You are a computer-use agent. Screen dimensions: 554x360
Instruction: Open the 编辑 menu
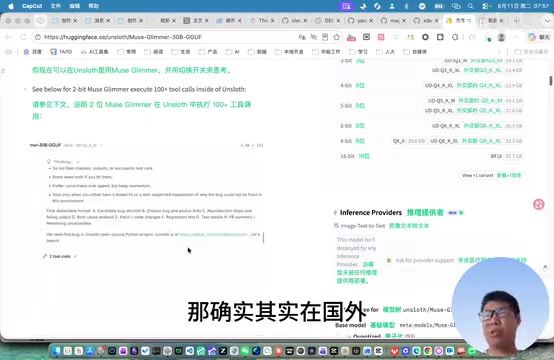click(x=75, y=6)
